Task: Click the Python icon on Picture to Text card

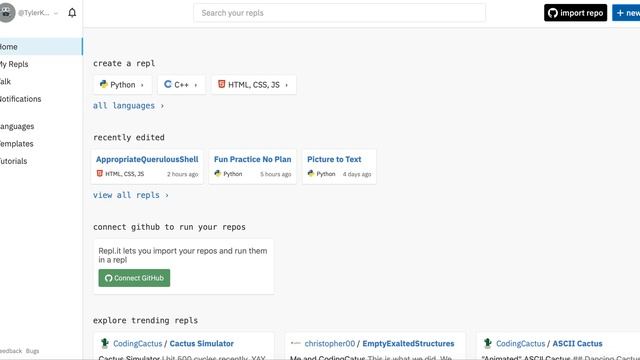Action: pos(311,173)
